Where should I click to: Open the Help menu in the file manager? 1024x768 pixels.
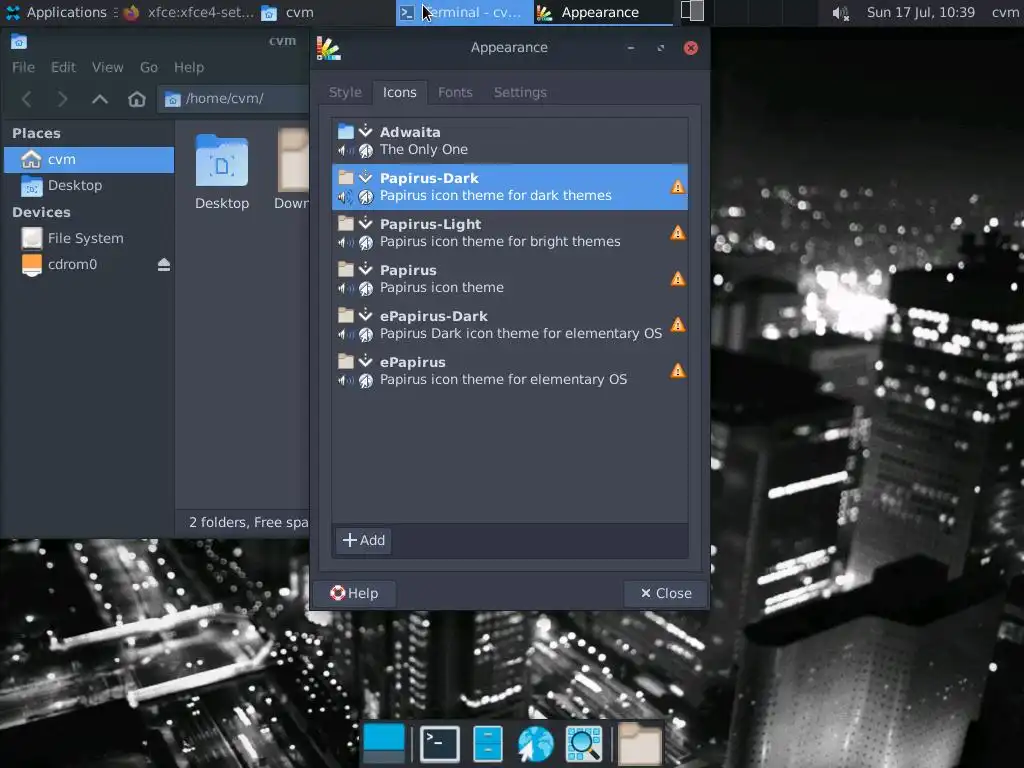[x=189, y=67]
